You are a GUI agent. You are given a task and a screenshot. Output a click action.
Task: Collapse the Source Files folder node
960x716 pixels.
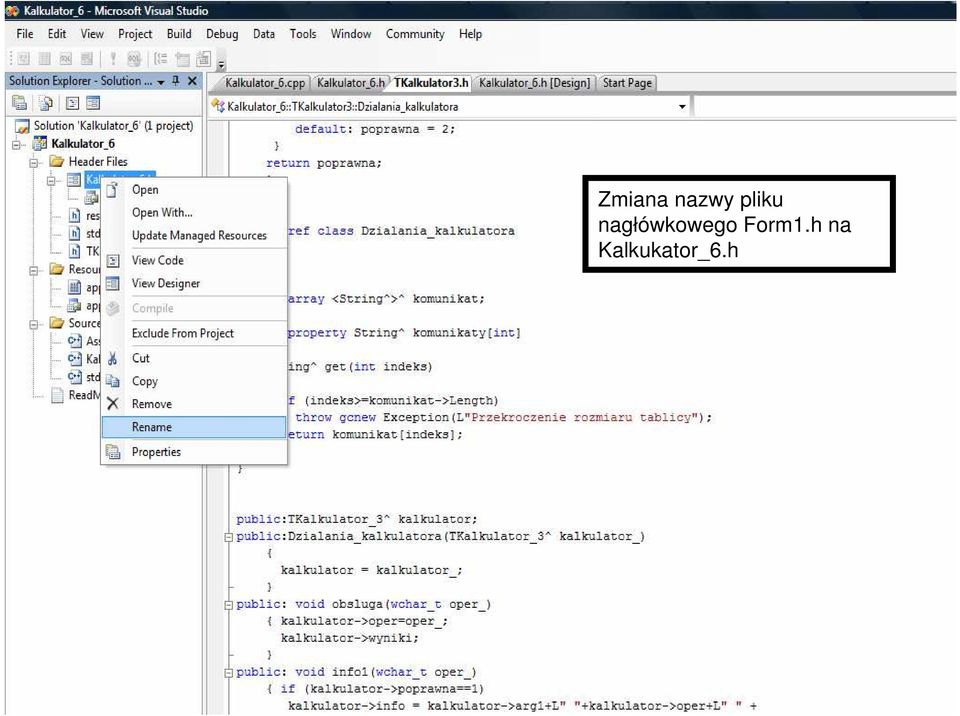35,323
